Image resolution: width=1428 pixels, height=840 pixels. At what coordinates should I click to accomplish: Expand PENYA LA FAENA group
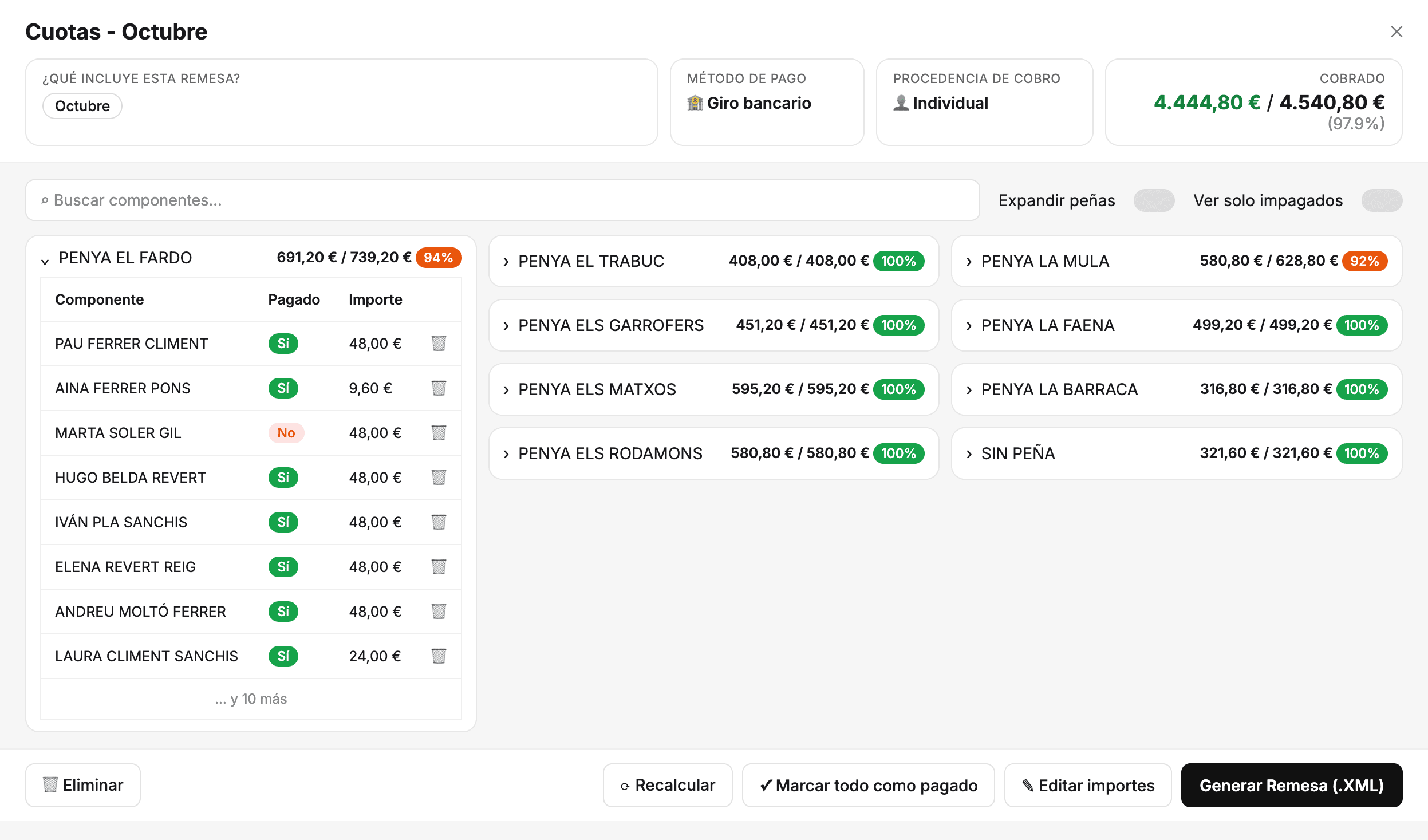[1177, 325]
